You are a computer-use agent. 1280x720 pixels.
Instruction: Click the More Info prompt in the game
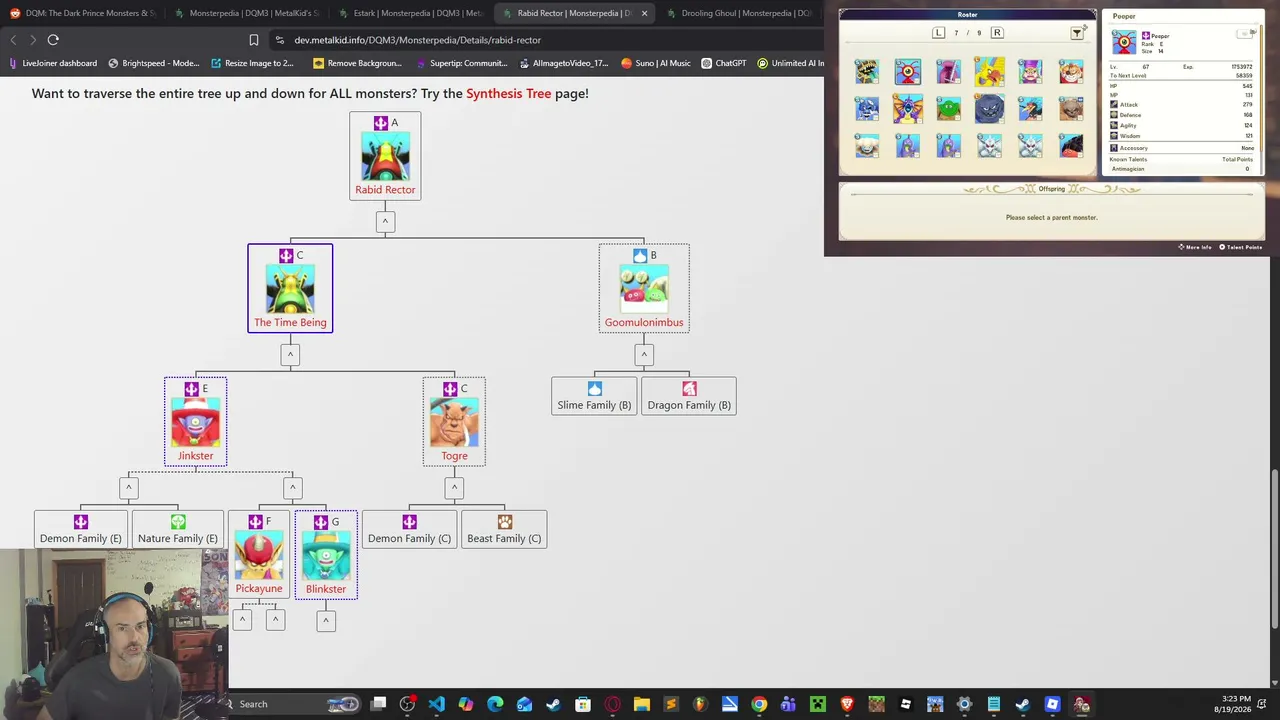1195,247
